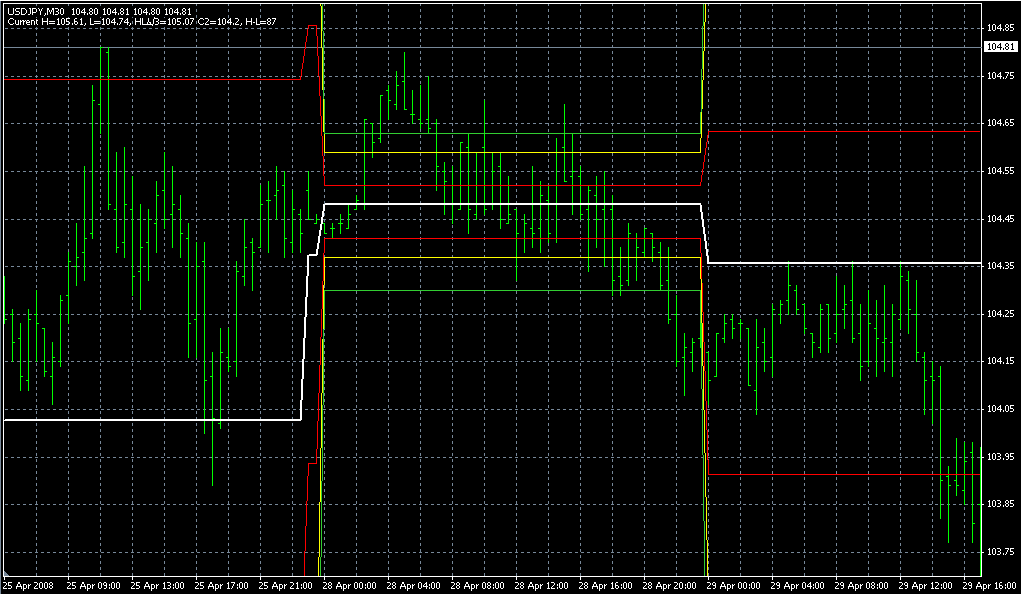Click the 103.75 price scale label
Viewport: 1021px width, 595px height.
point(1000,552)
